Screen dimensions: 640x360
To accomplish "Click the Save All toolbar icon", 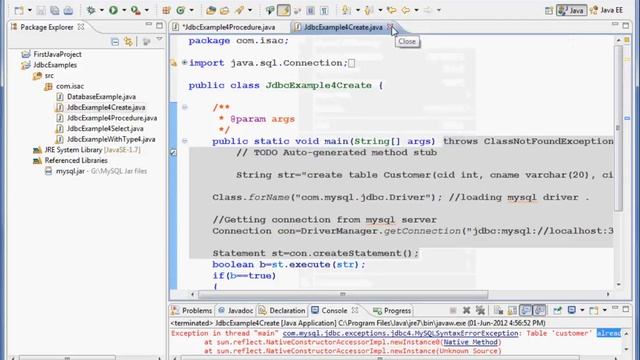I will [x=55, y=10].
